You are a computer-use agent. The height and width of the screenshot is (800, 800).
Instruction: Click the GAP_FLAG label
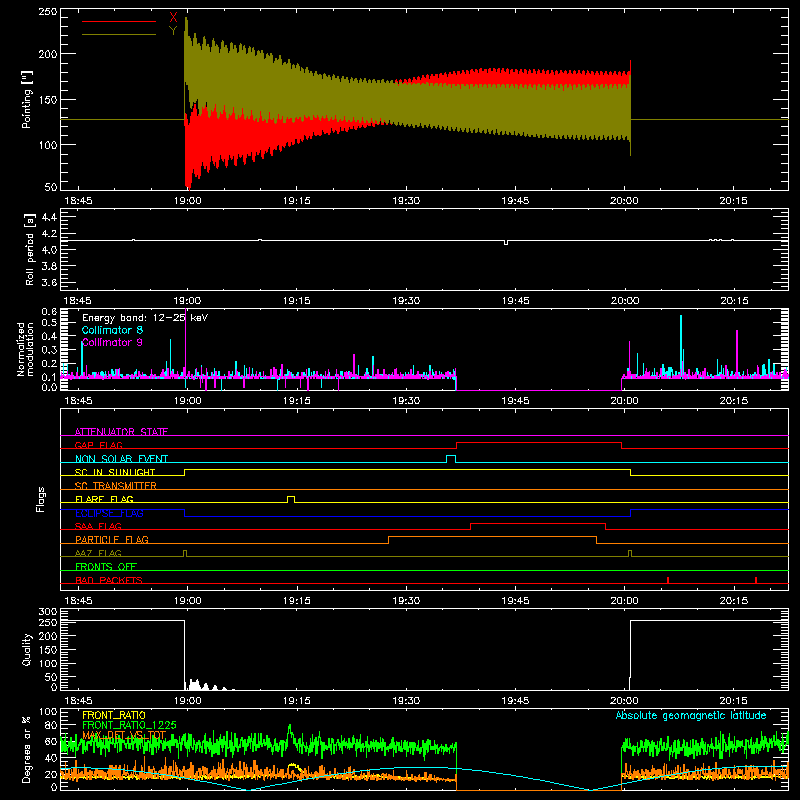tap(99, 445)
